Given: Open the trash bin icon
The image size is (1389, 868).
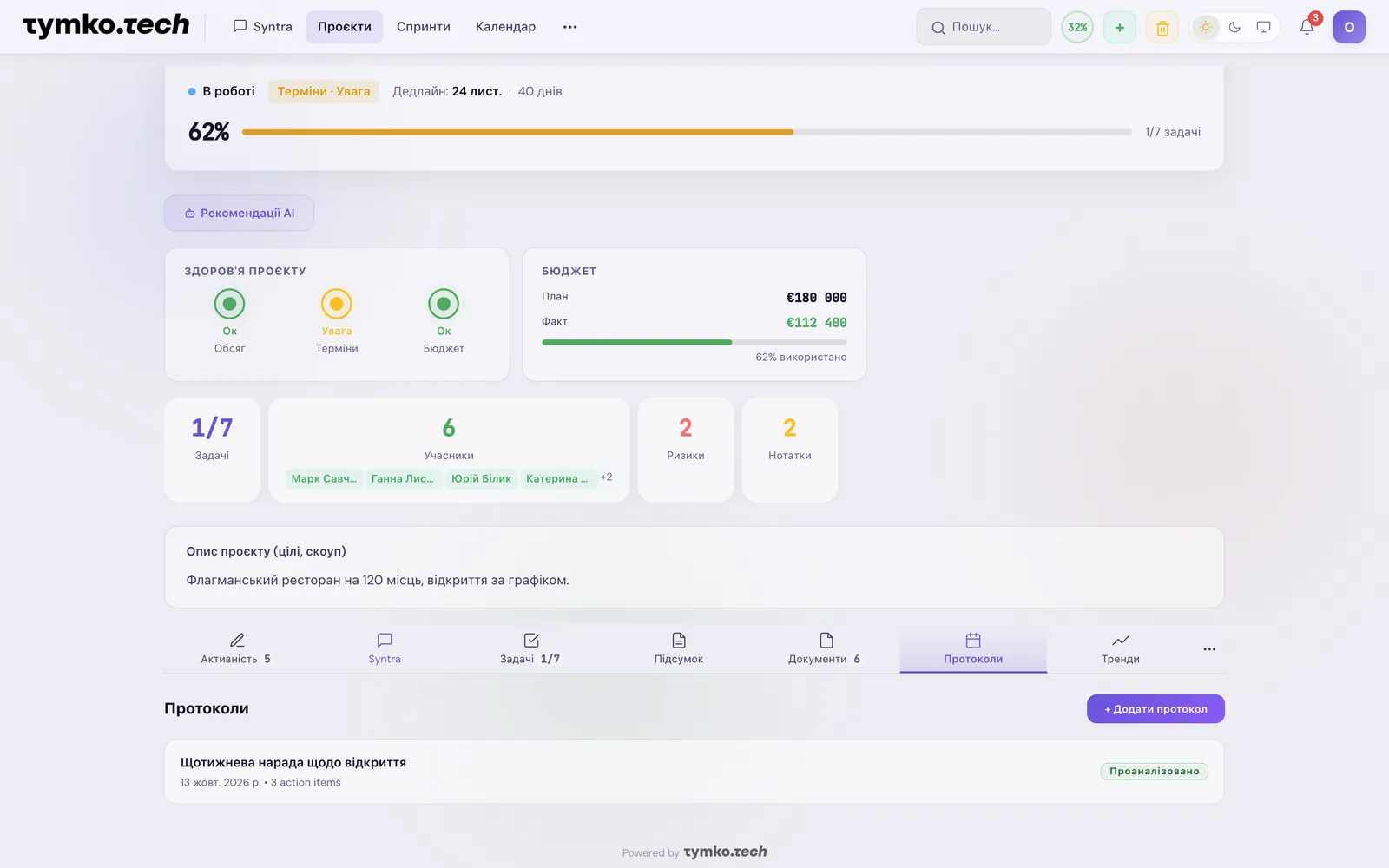Looking at the screenshot, I should (1162, 27).
